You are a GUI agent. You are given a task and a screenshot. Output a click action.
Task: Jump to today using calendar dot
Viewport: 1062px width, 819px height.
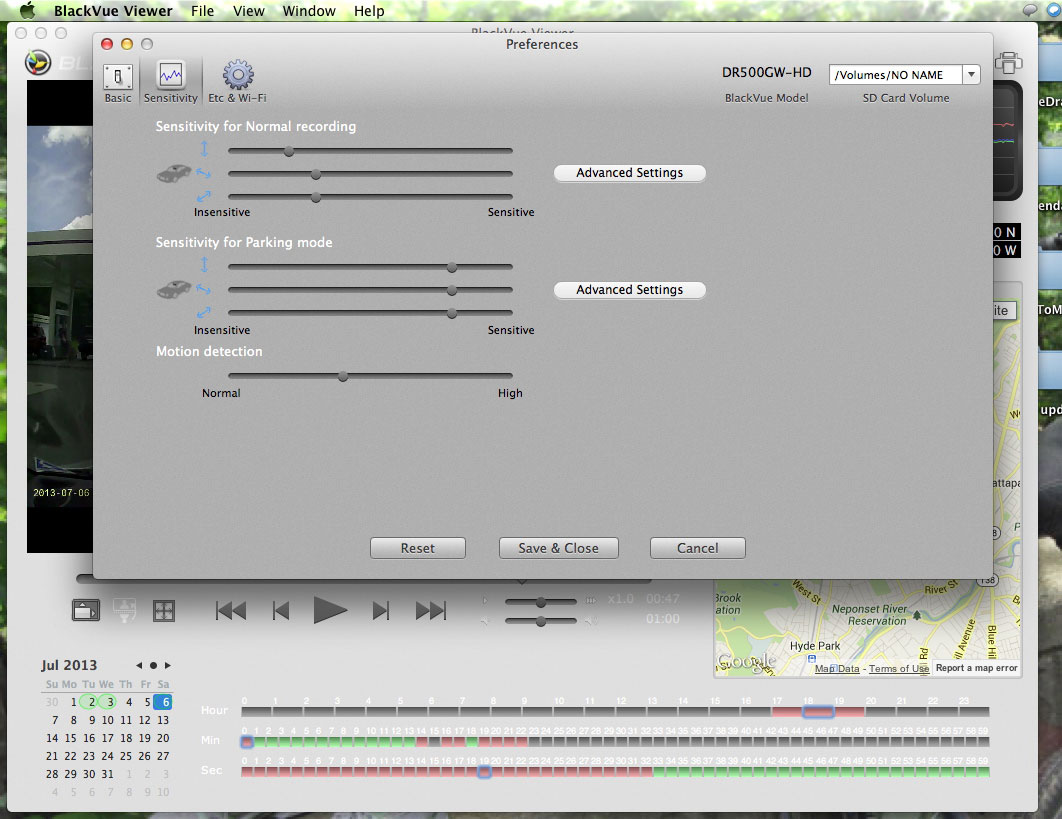(153, 665)
